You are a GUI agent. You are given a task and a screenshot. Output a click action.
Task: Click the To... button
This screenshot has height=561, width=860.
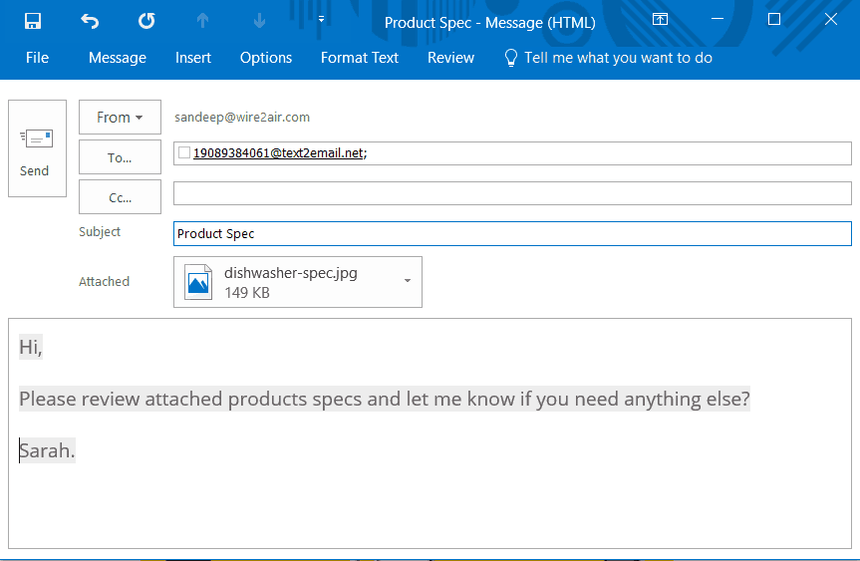(x=120, y=157)
